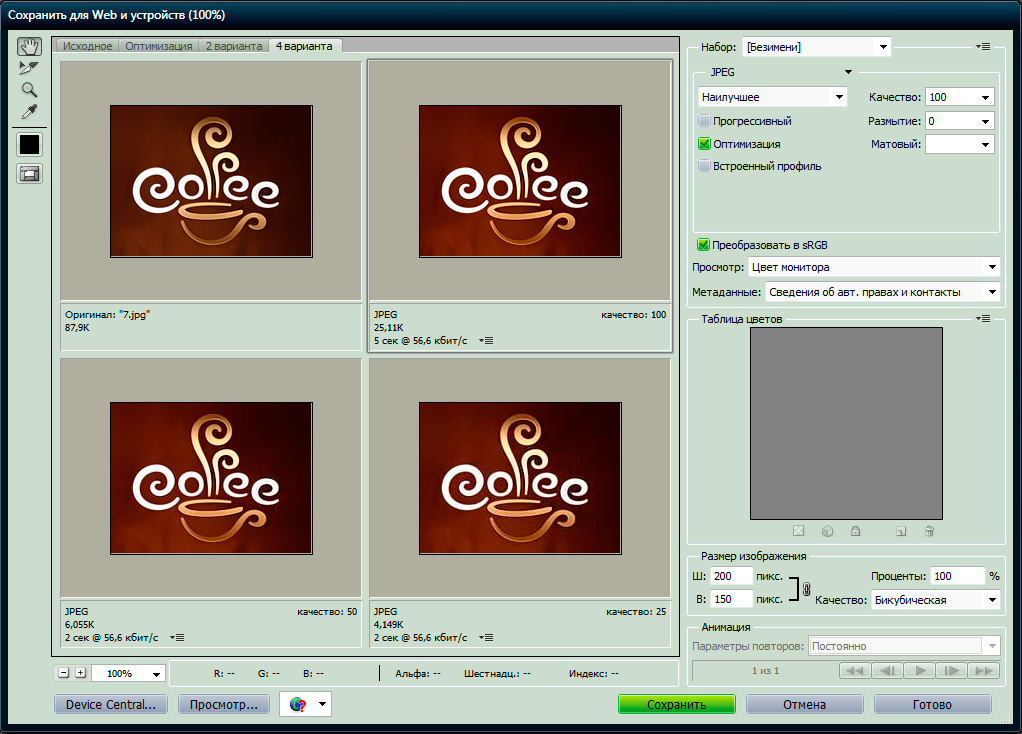Image resolution: width=1022 pixels, height=734 pixels.
Task: Switch to the Оптимизация tab
Action: click(x=158, y=46)
